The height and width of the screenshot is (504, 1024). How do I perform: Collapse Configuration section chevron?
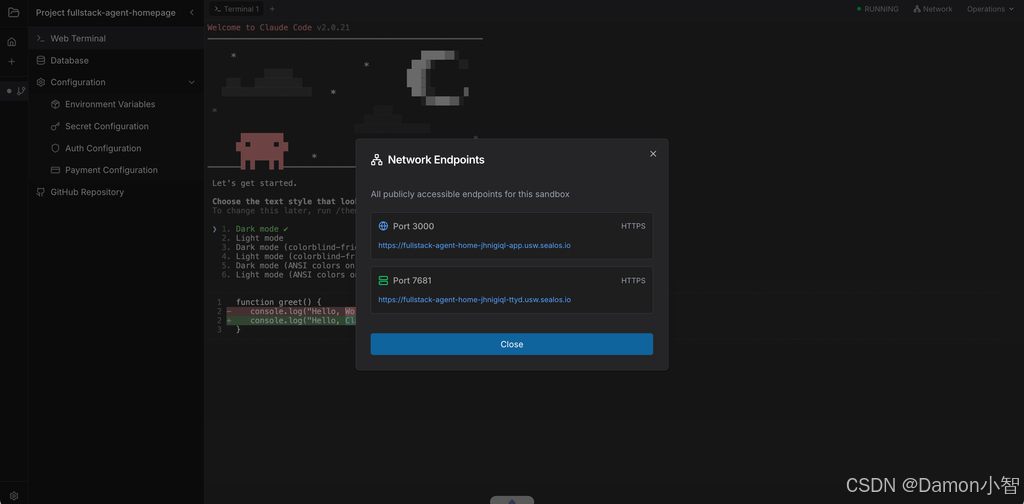click(x=191, y=82)
